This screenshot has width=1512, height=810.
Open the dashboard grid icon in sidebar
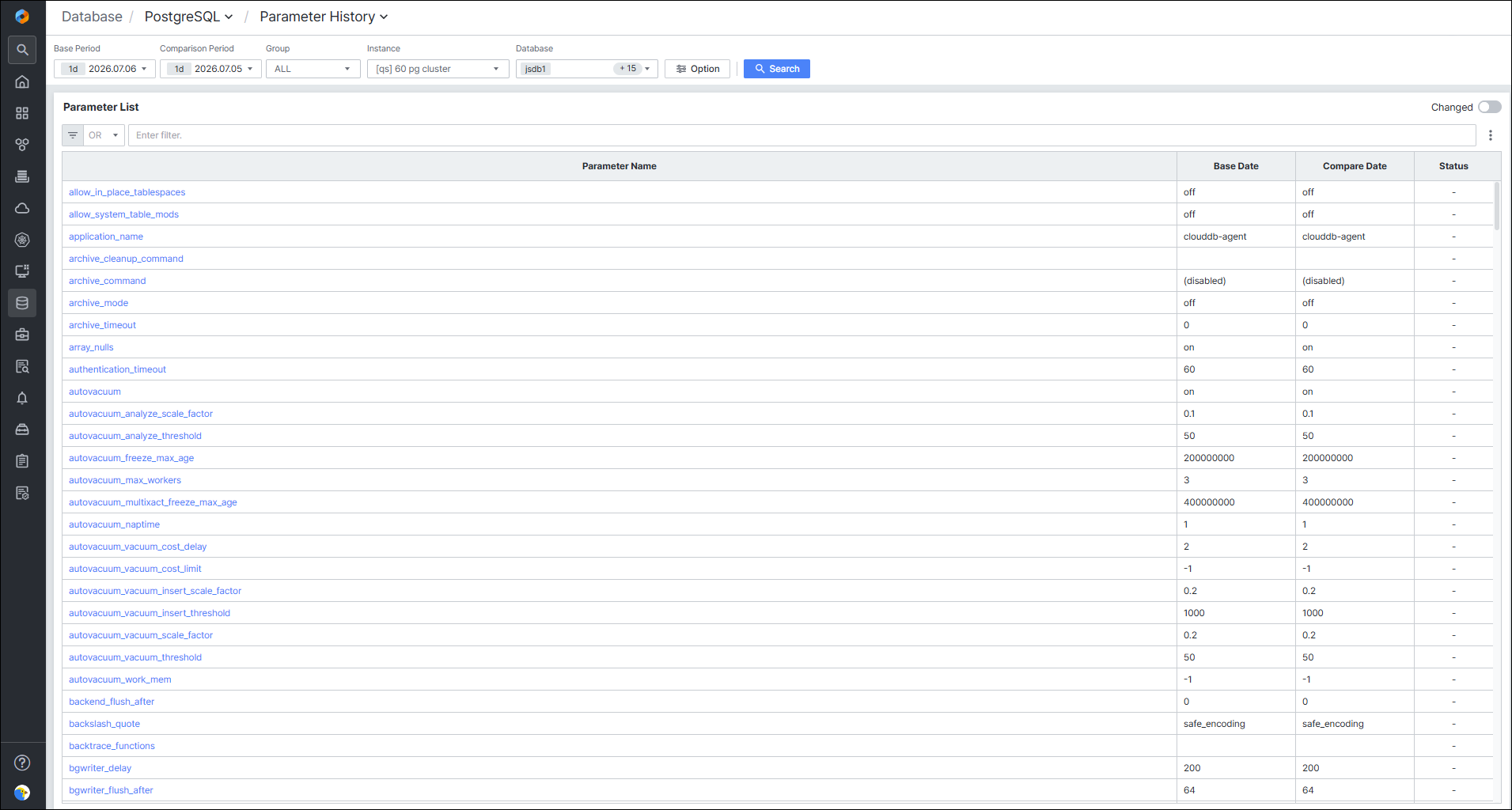22,113
